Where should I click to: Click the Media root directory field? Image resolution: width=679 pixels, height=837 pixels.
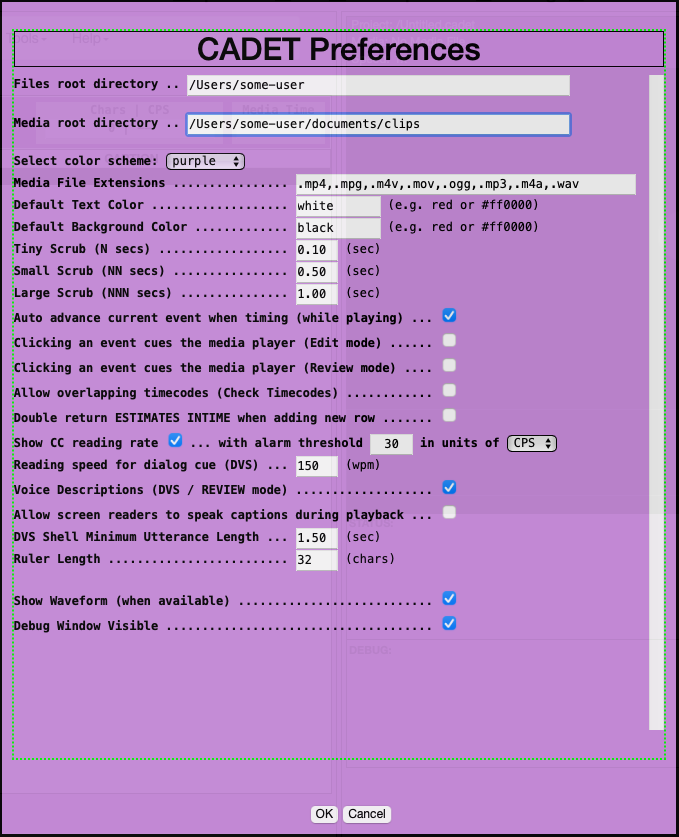click(x=378, y=124)
